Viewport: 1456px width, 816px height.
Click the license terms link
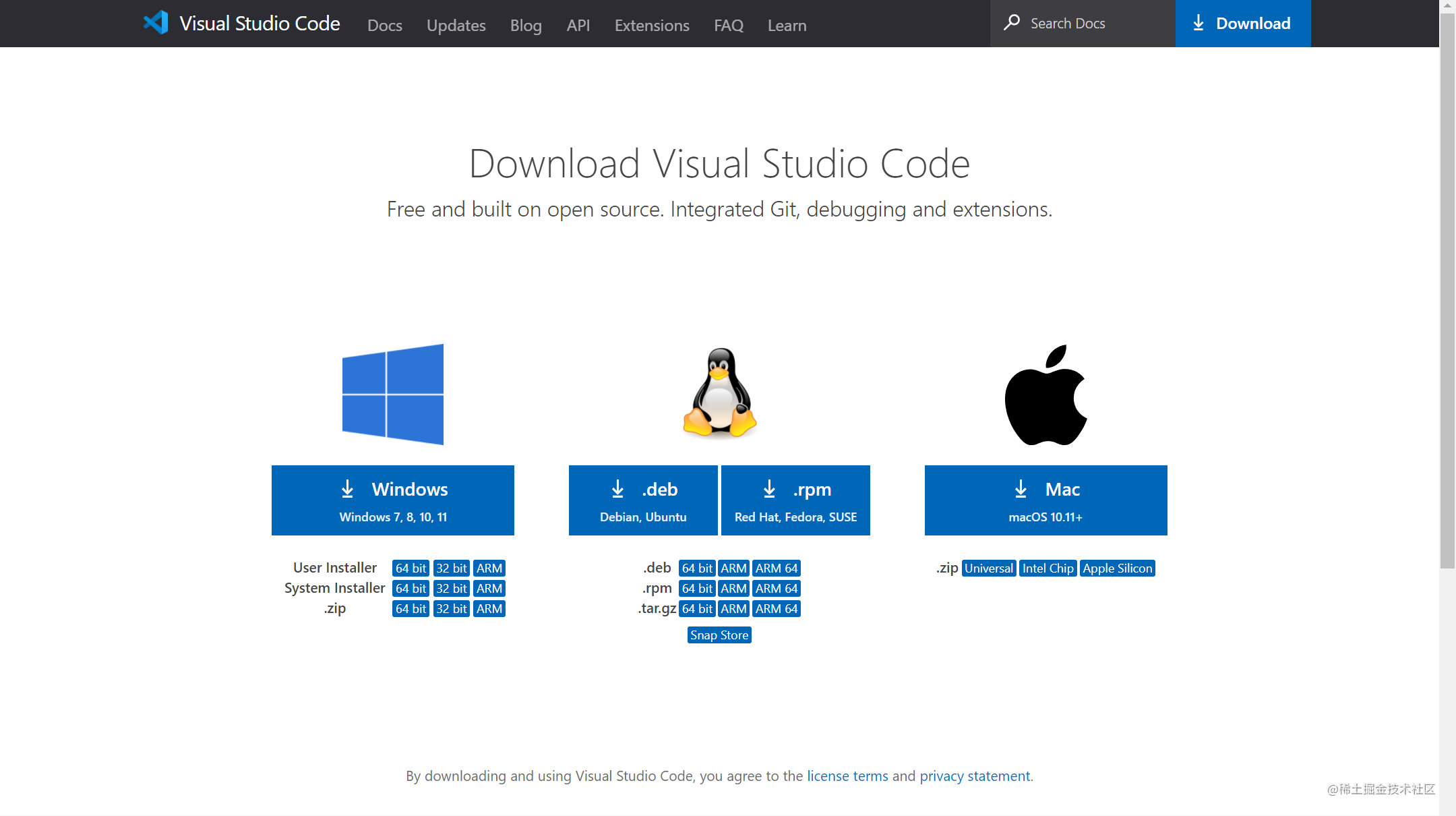pos(847,775)
